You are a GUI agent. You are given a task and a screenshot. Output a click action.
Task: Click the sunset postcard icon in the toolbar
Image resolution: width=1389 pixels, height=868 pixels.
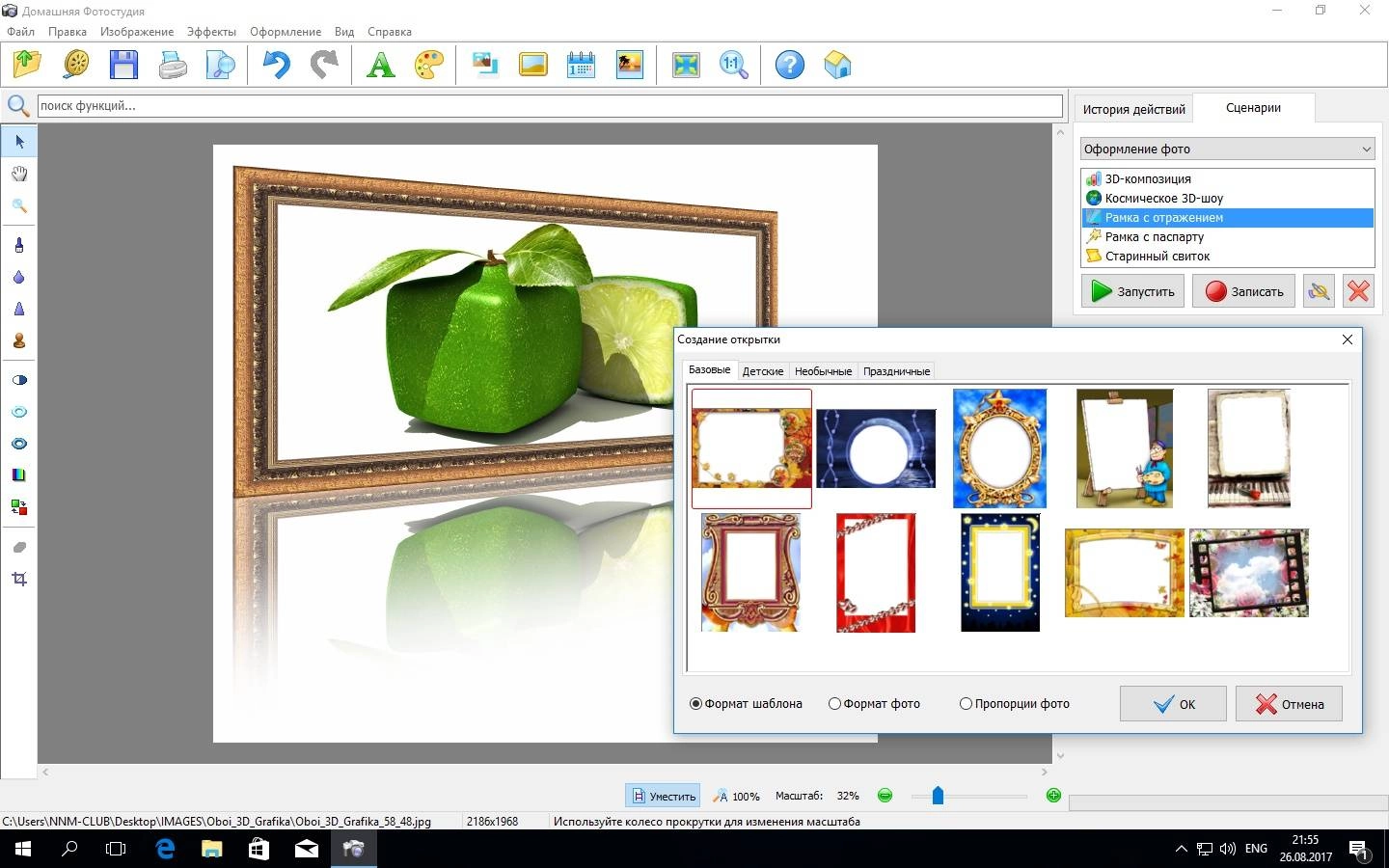630,65
